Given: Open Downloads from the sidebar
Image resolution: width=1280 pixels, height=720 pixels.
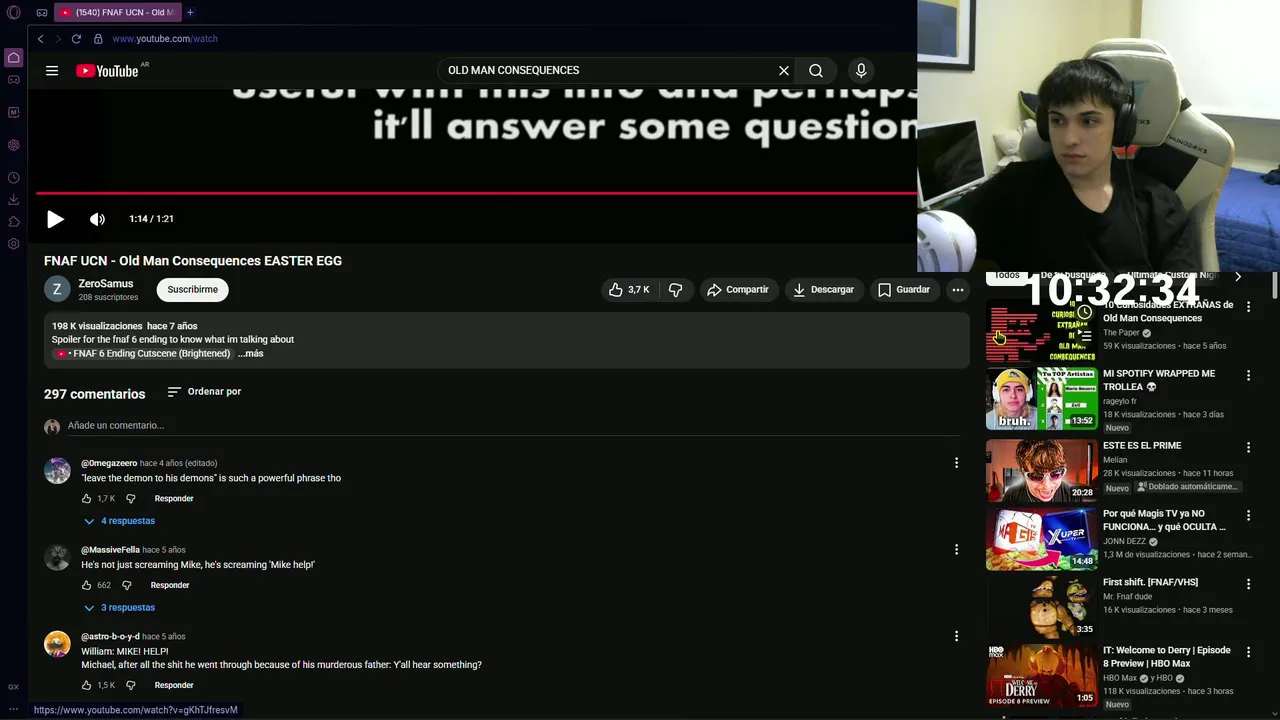Looking at the screenshot, I should 13,200.
